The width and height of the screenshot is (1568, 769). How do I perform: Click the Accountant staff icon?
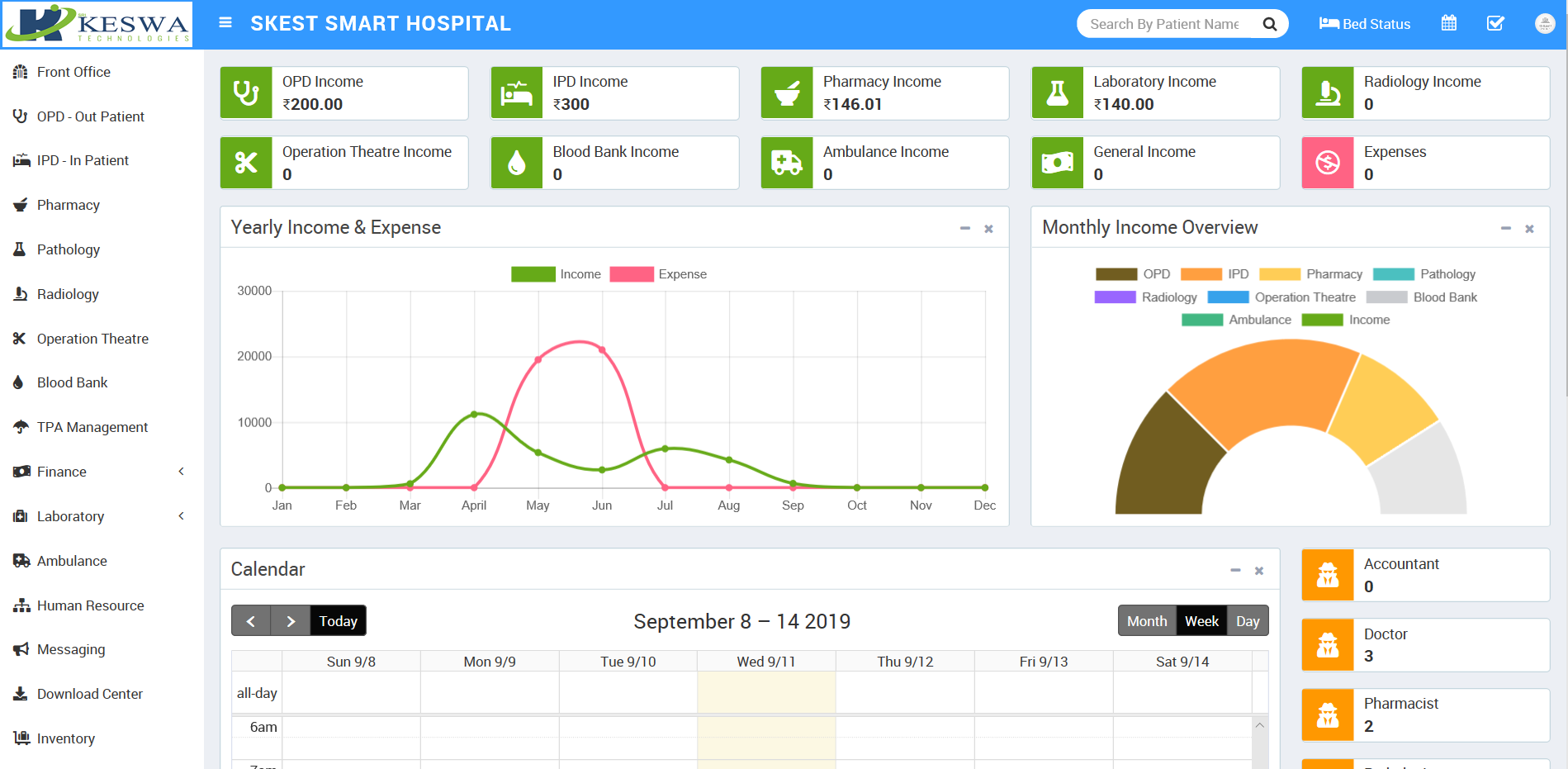1328,575
